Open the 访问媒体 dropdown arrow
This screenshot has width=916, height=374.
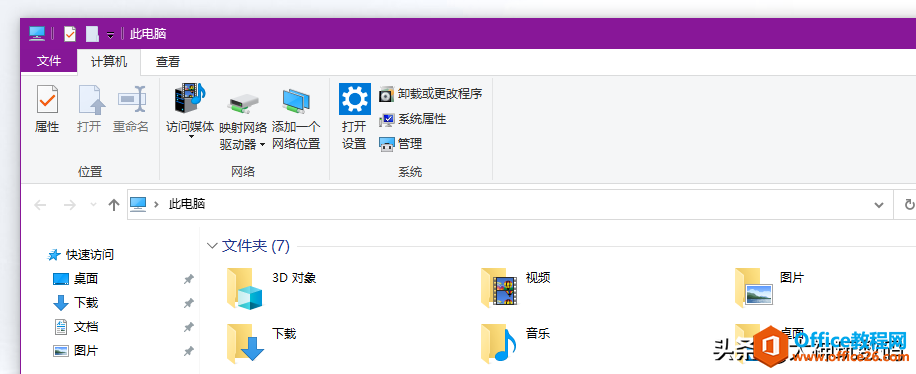point(191,138)
